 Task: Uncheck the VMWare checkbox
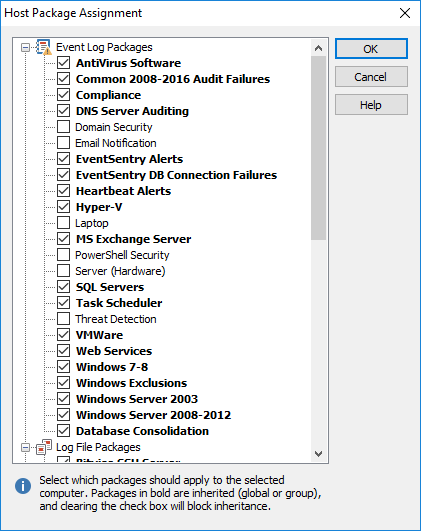64,335
